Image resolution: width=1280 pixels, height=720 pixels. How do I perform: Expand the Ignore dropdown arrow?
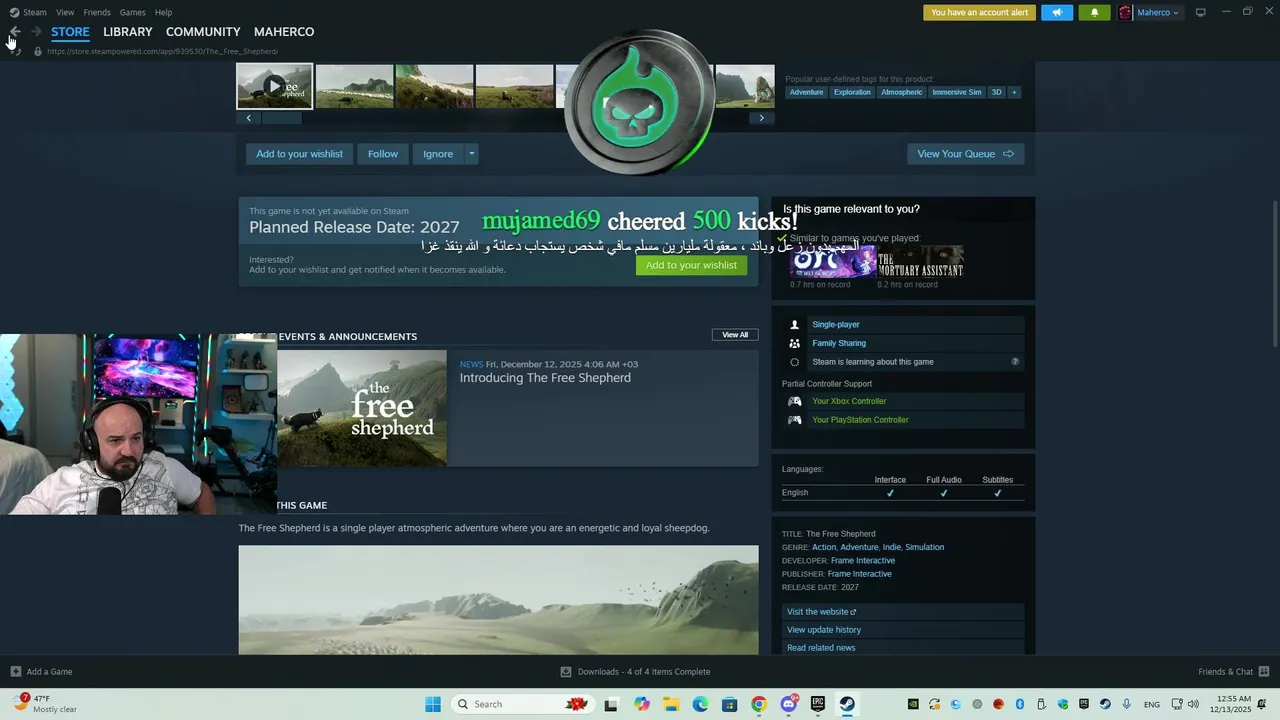[471, 154]
